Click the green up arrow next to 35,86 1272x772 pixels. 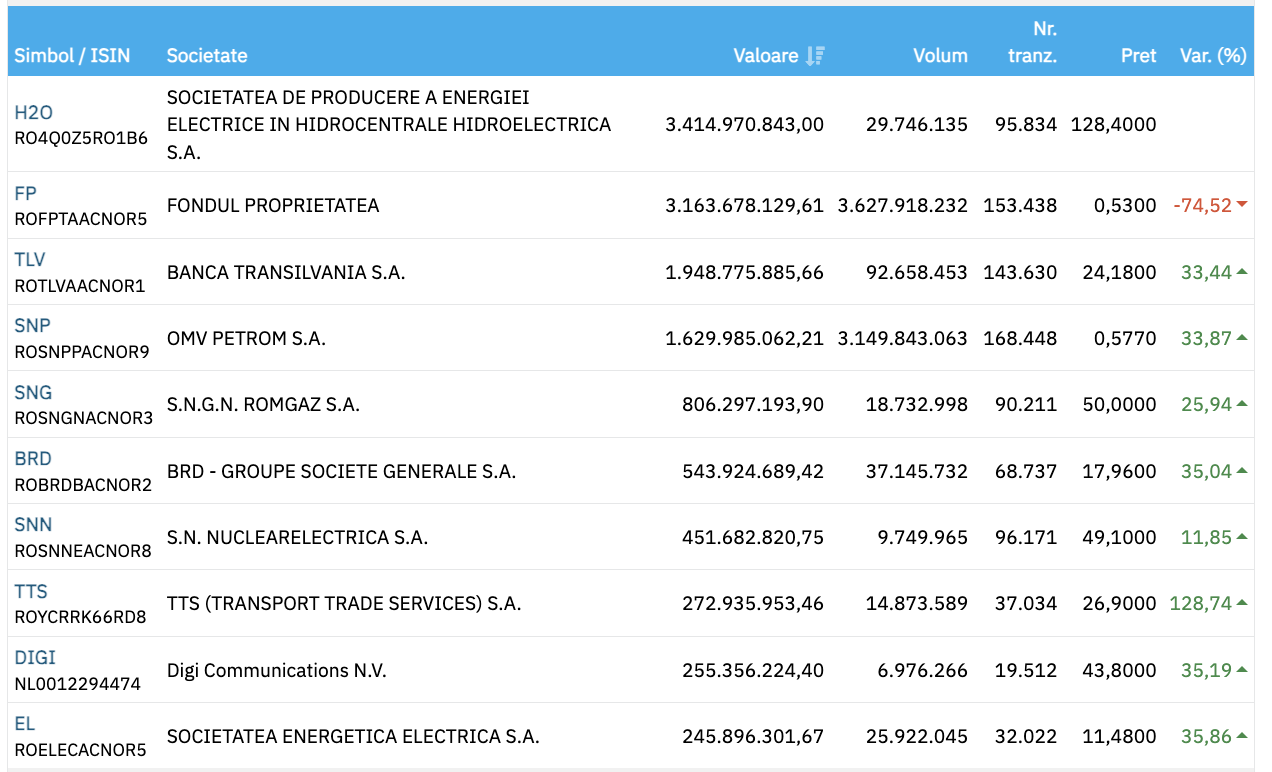1242,736
